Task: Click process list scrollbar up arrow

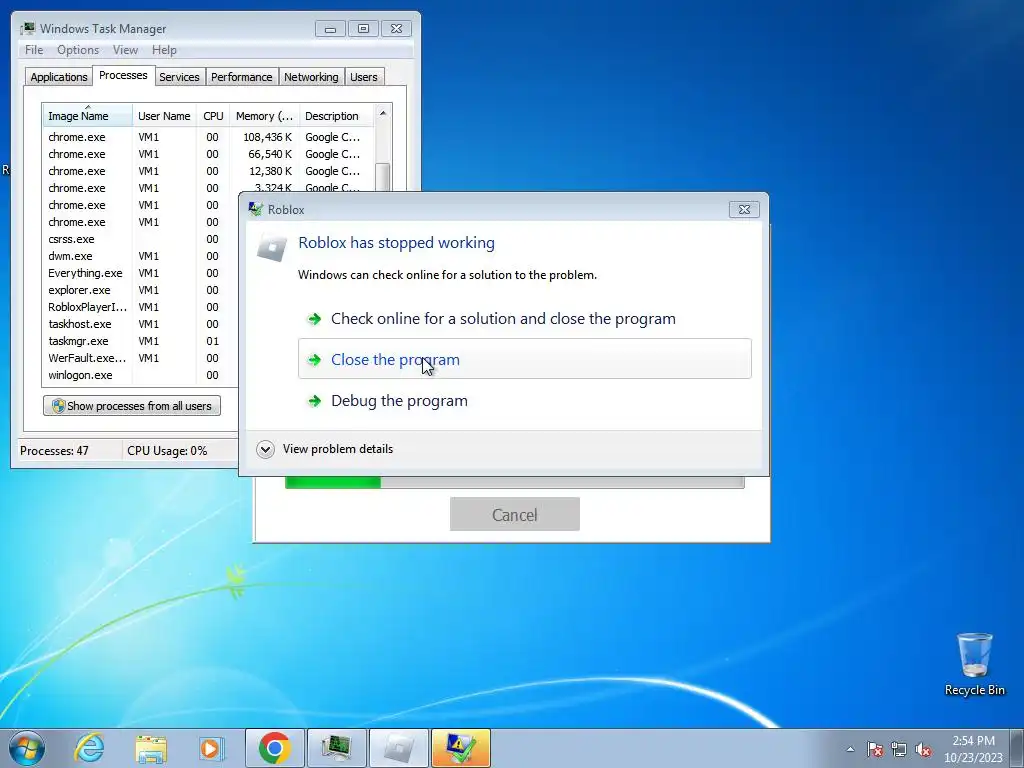Action: [x=383, y=113]
